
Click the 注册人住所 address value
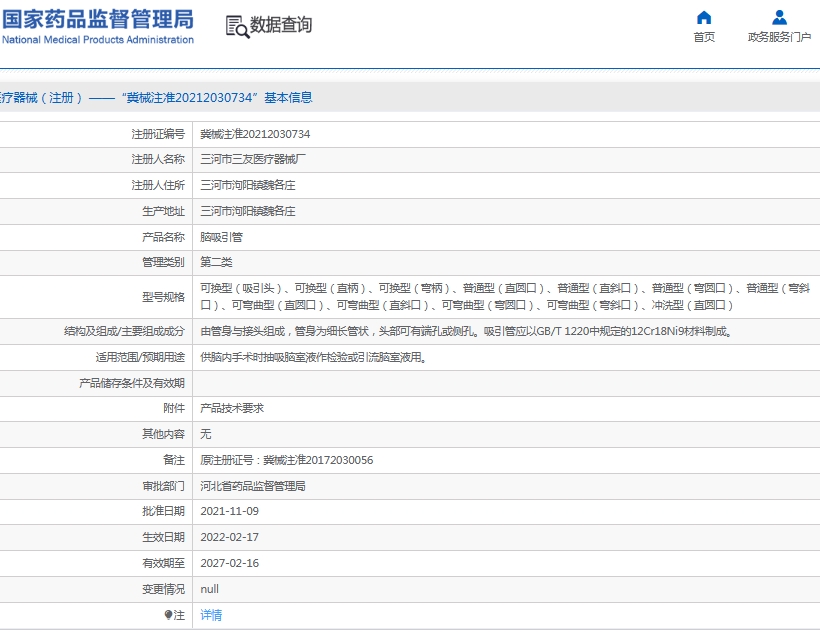pyautogui.click(x=248, y=185)
